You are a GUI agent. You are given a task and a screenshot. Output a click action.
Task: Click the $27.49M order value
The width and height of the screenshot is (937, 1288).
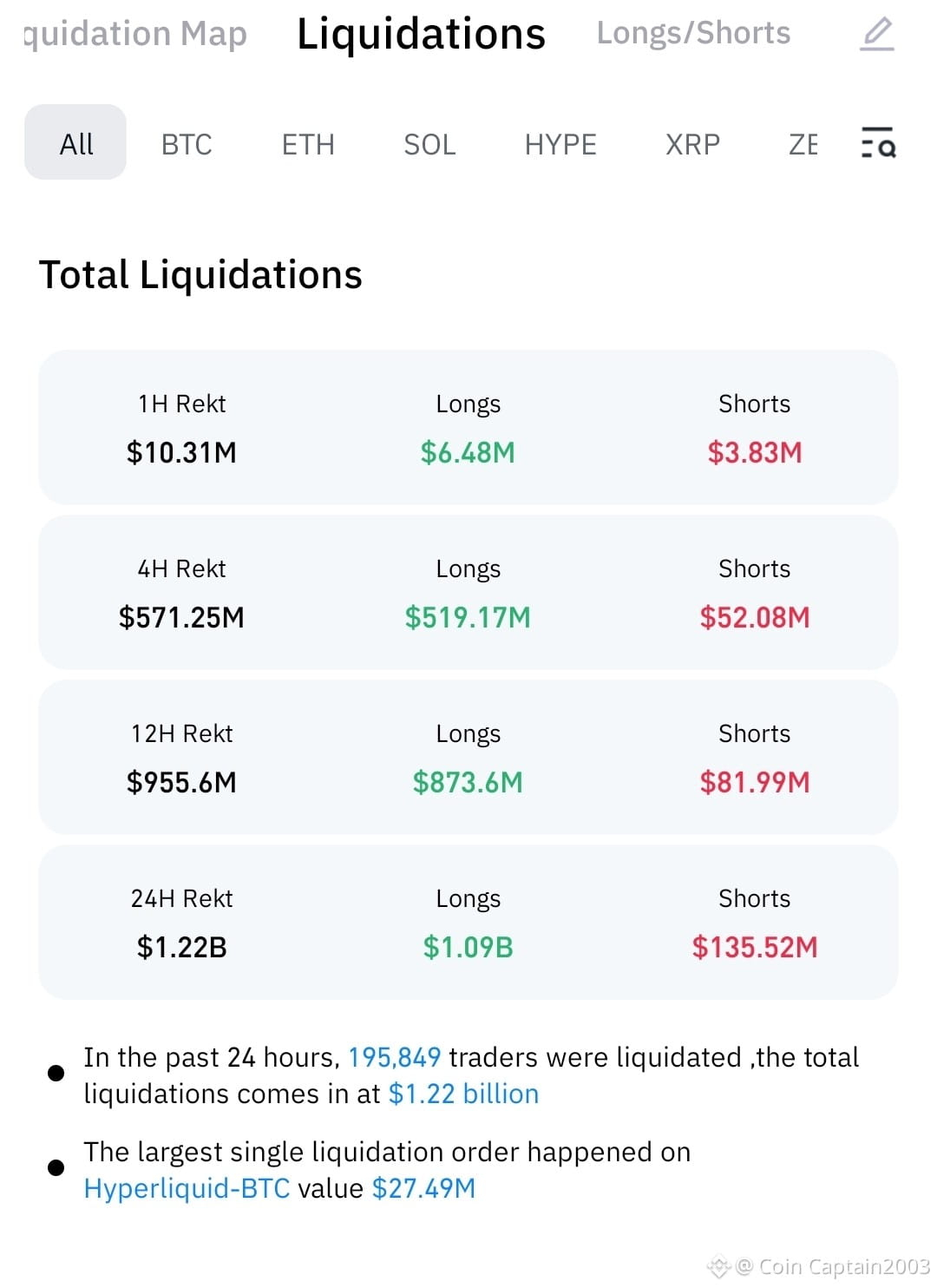tap(423, 1187)
